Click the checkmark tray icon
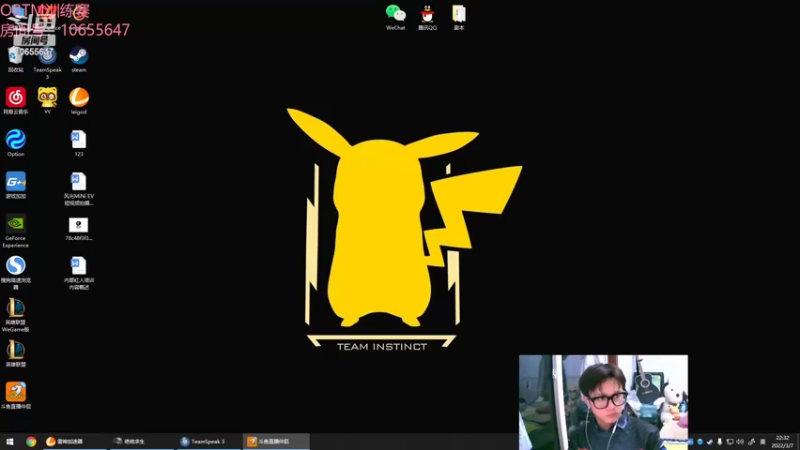The width and height of the screenshot is (800, 450). click(x=709, y=442)
